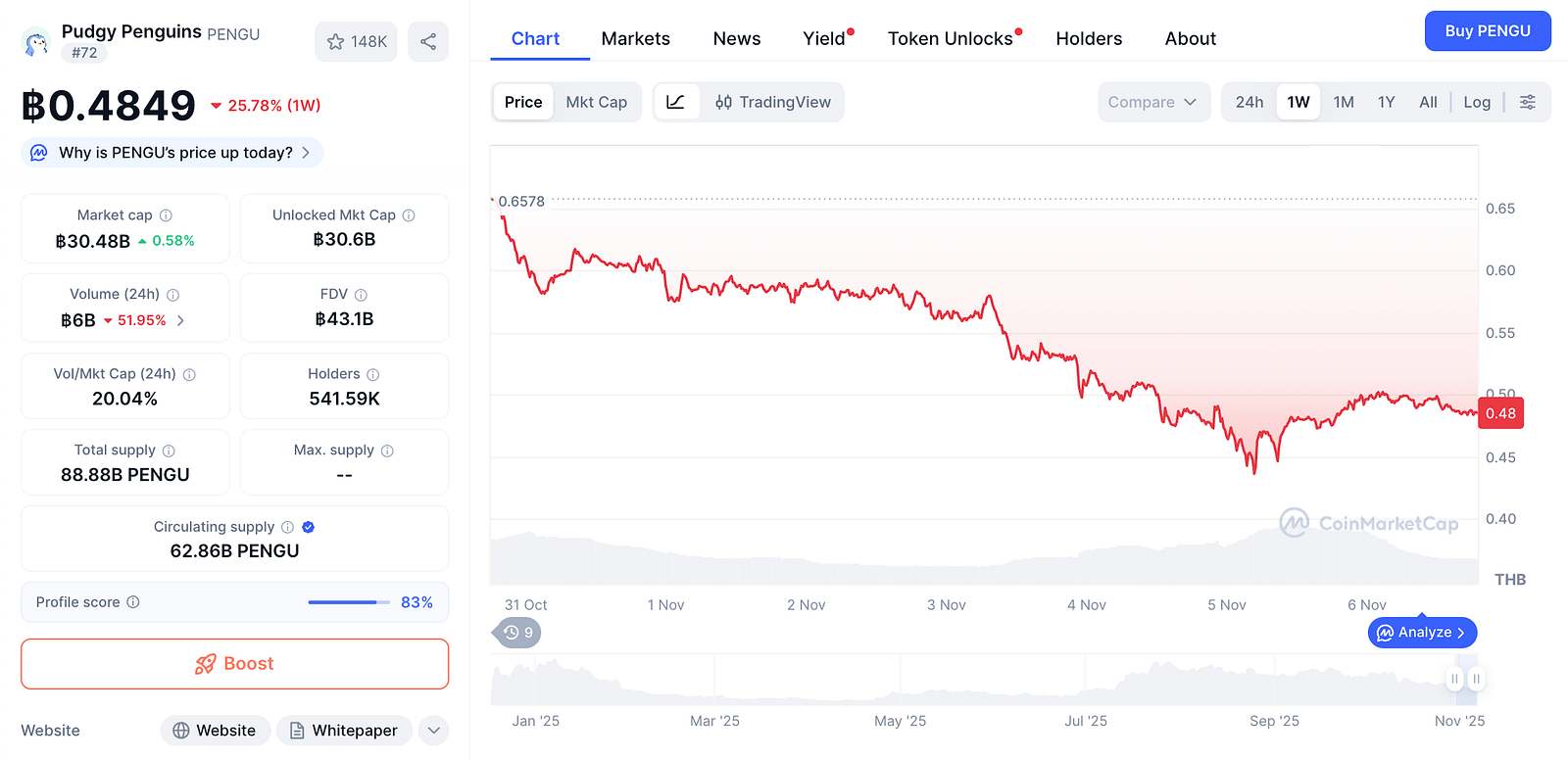Open the Holders tab
1568x760 pixels.
pyautogui.click(x=1089, y=38)
